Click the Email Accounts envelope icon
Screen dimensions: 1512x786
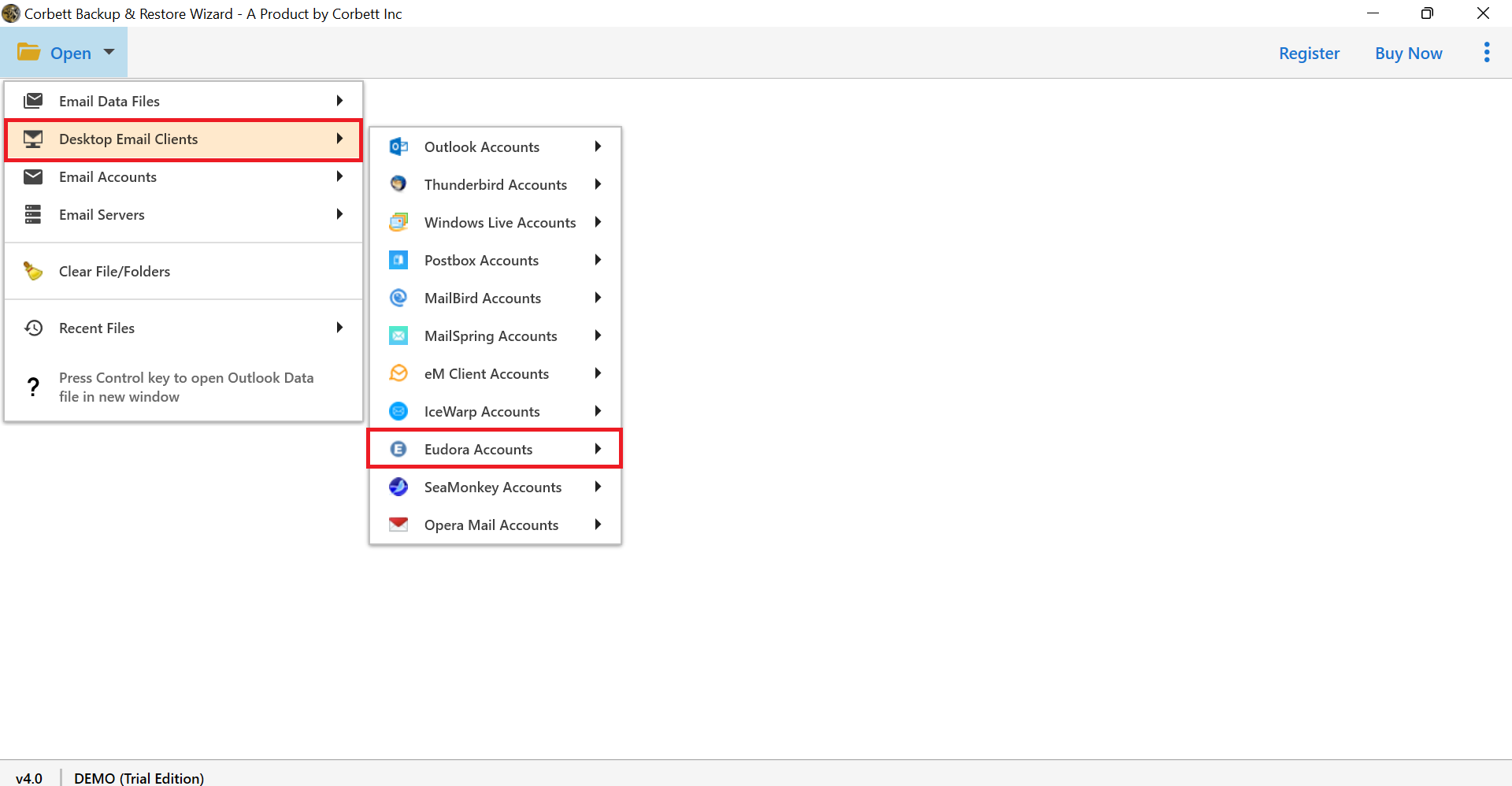[33, 176]
